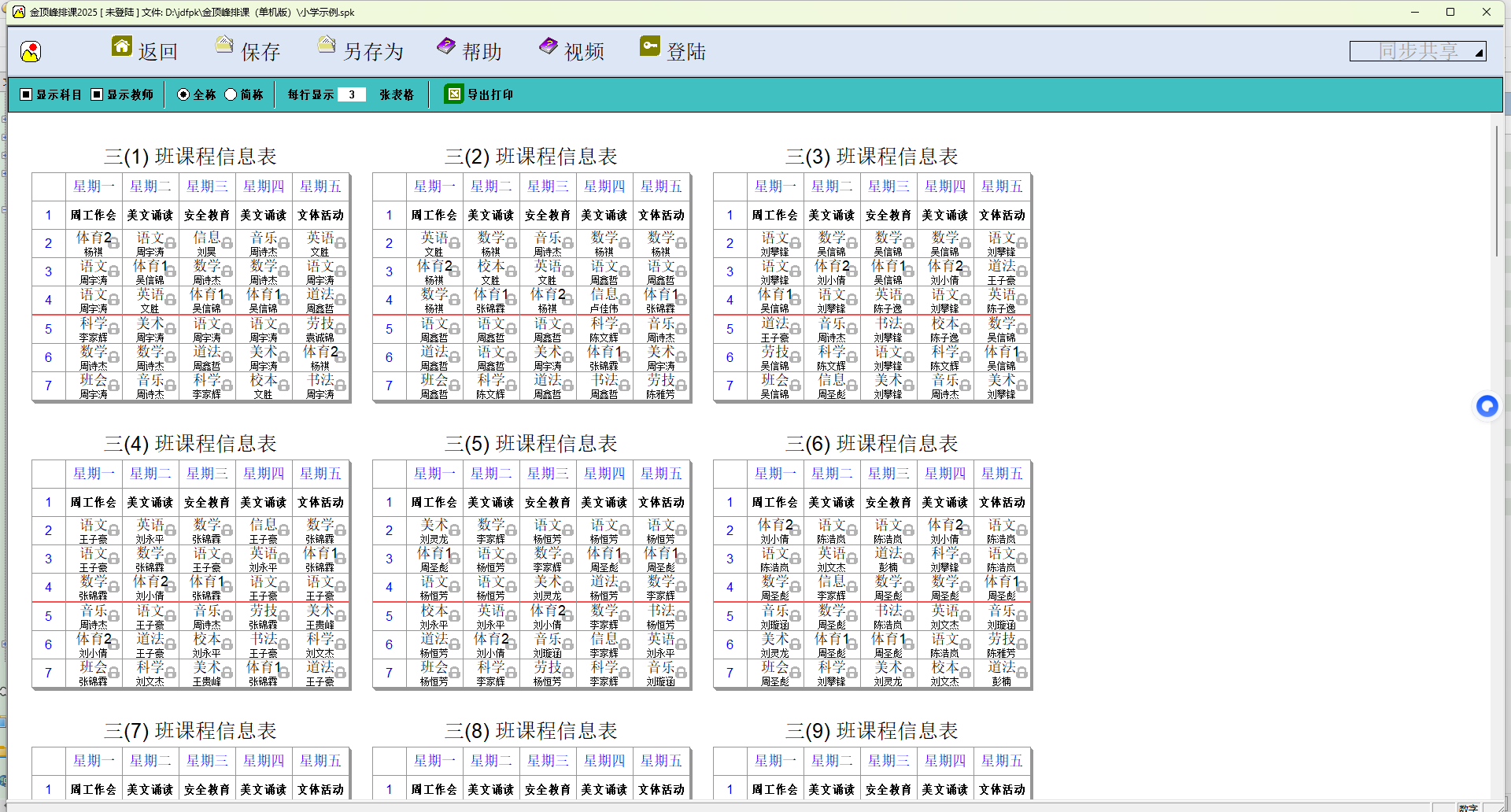Click 周工作会 cell in the 三(2) table
Image resolution: width=1511 pixels, height=812 pixels.
434,215
